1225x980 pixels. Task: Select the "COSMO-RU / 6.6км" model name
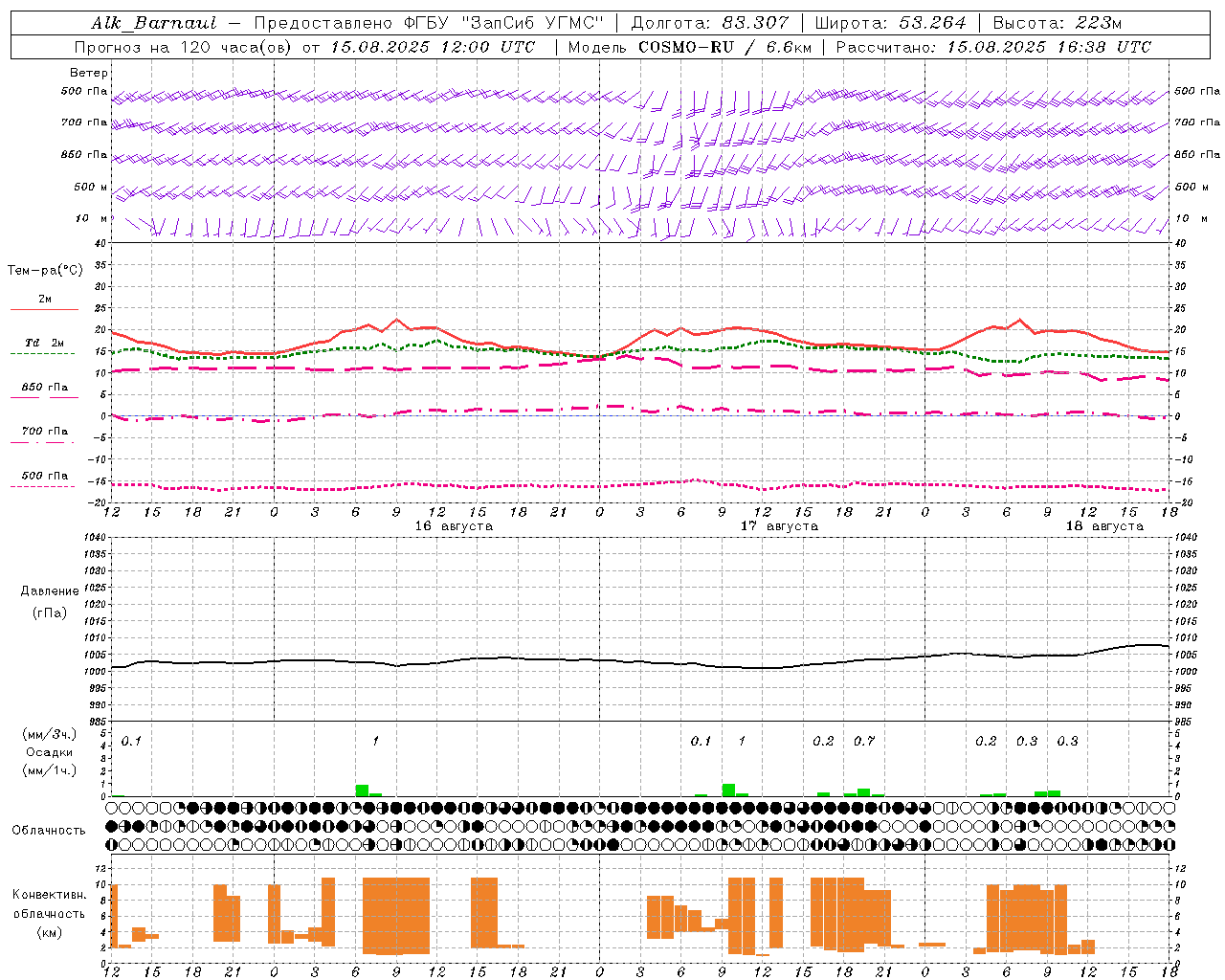(x=724, y=47)
